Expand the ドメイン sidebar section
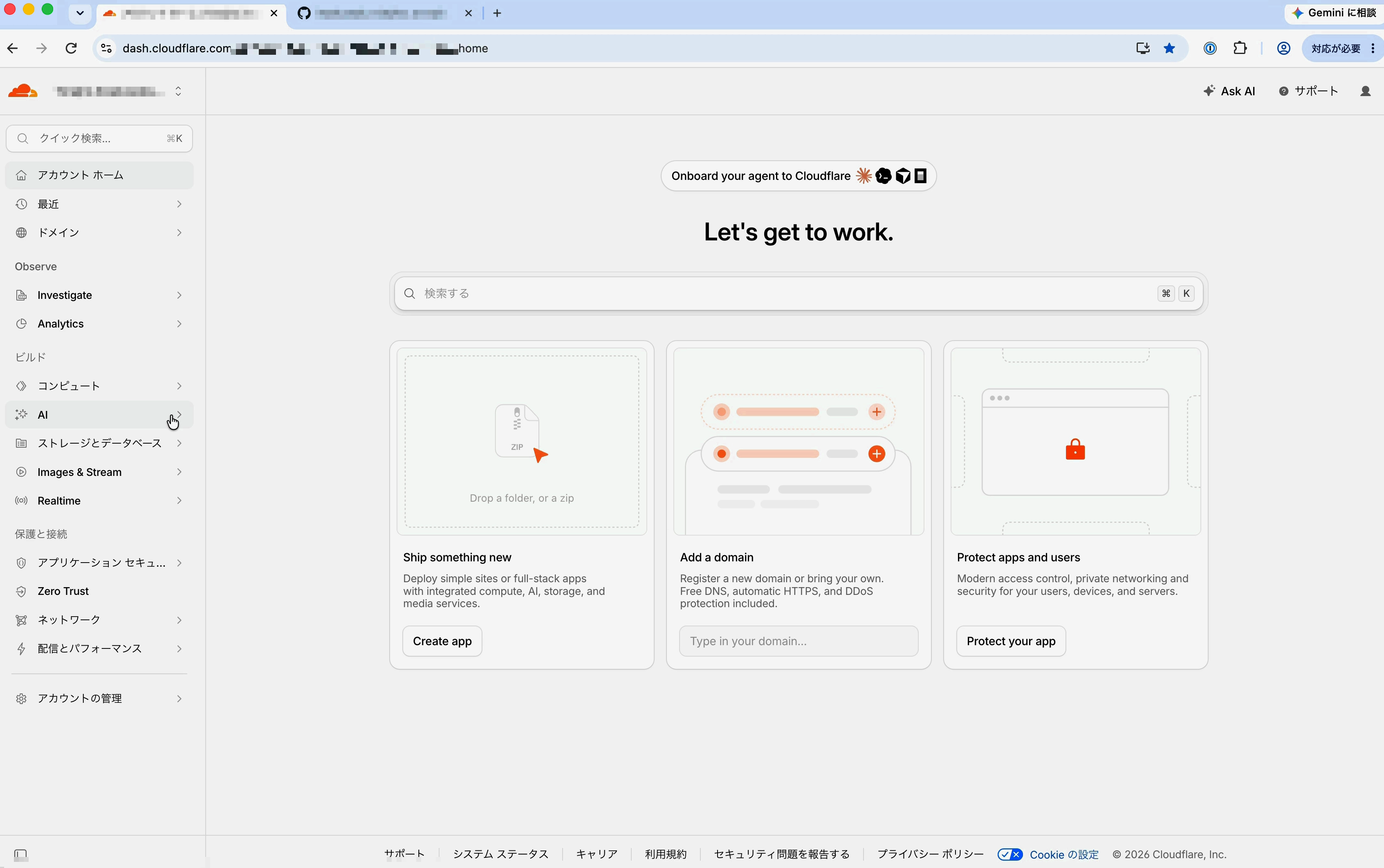The image size is (1384, 868). 99,233
